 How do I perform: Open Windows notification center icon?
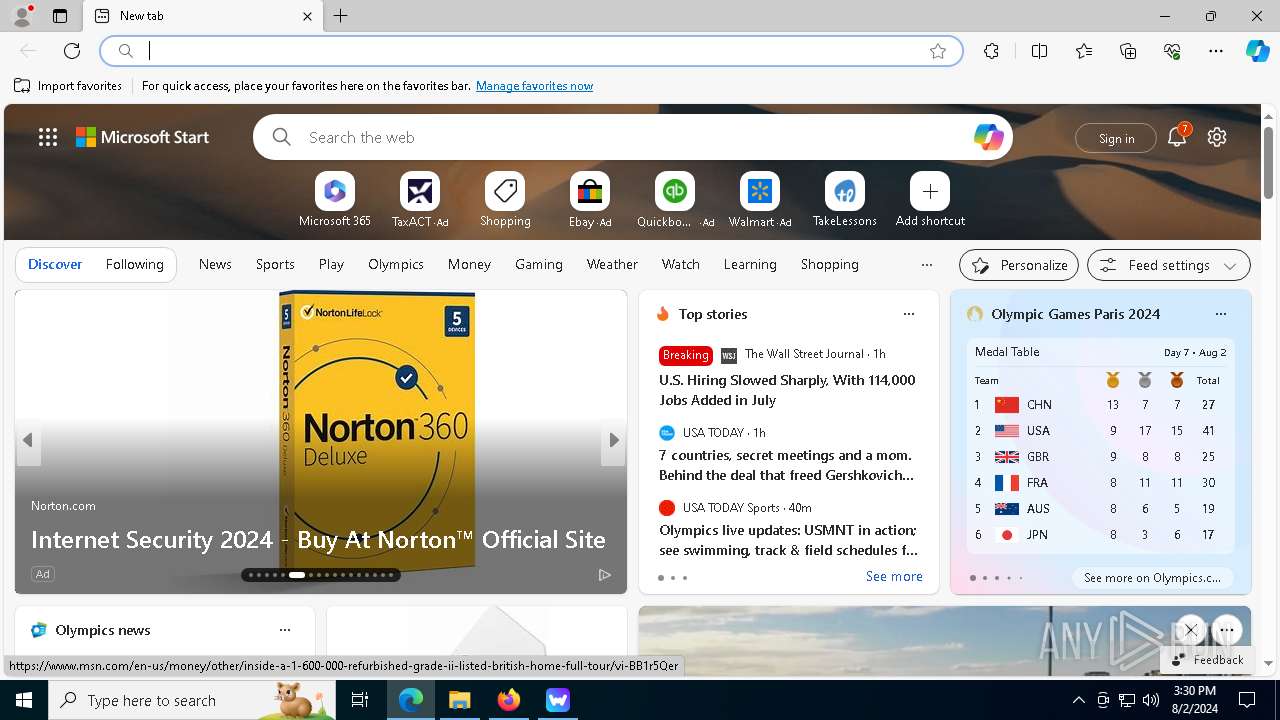(x=1247, y=700)
